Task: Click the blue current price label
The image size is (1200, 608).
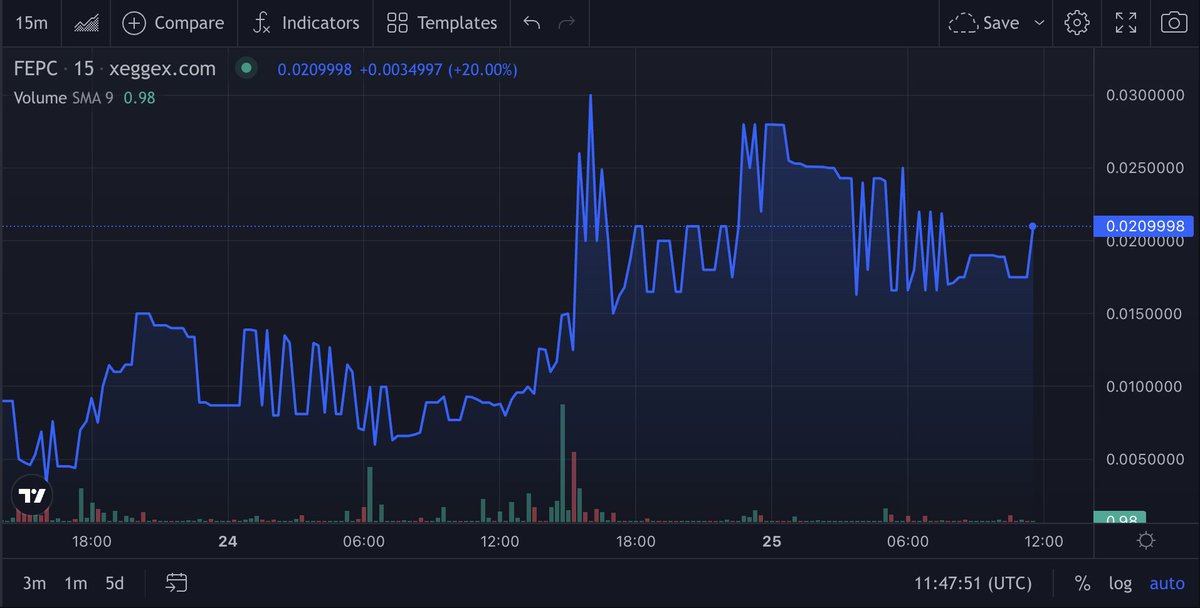Action: point(1144,226)
